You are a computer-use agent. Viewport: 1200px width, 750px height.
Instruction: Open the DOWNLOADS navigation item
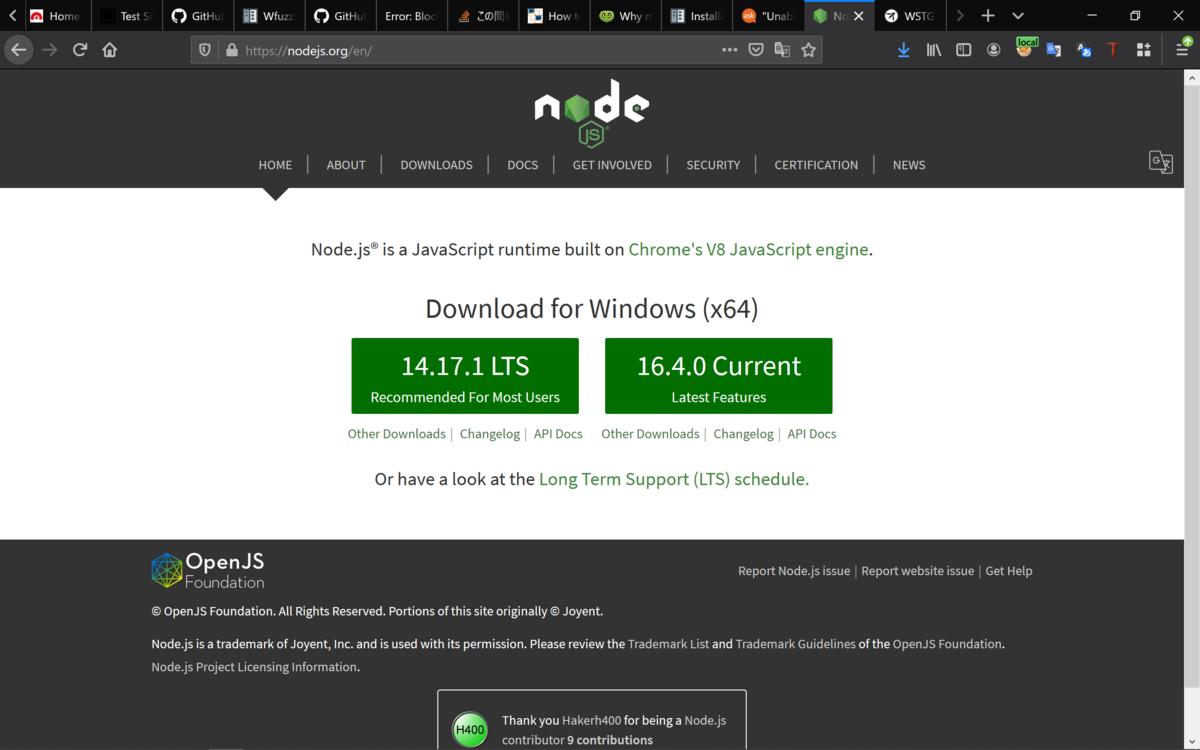point(436,165)
